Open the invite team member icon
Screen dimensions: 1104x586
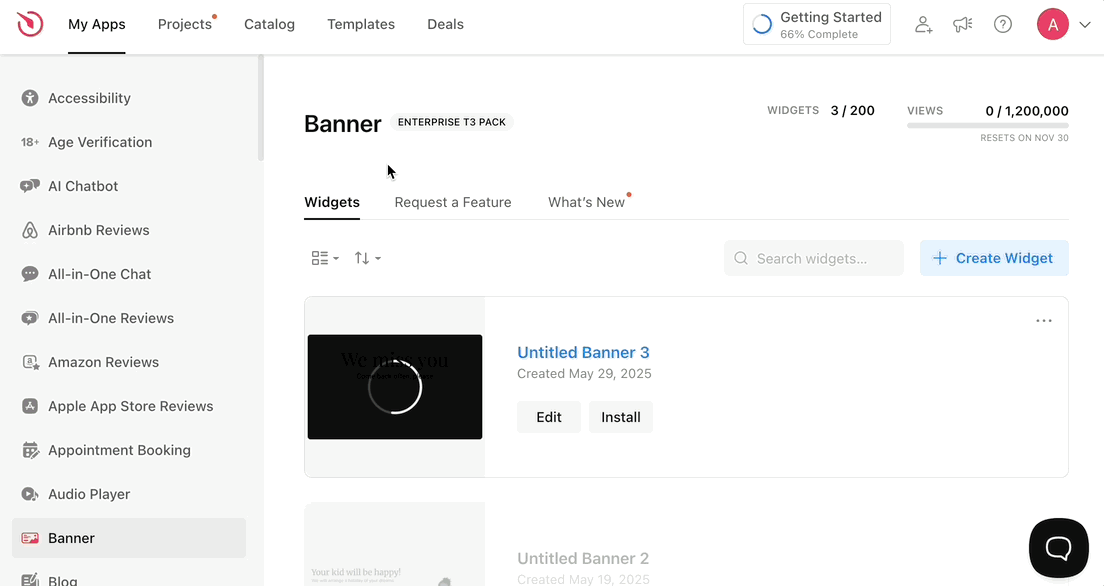(923, 25)
